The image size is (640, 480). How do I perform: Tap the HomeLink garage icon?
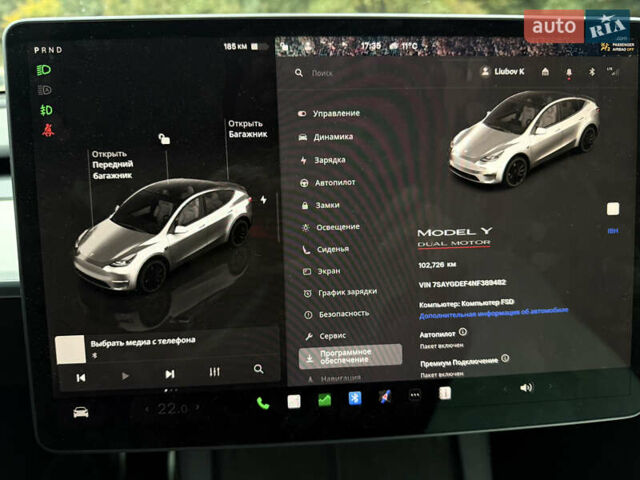pos(545,72)
